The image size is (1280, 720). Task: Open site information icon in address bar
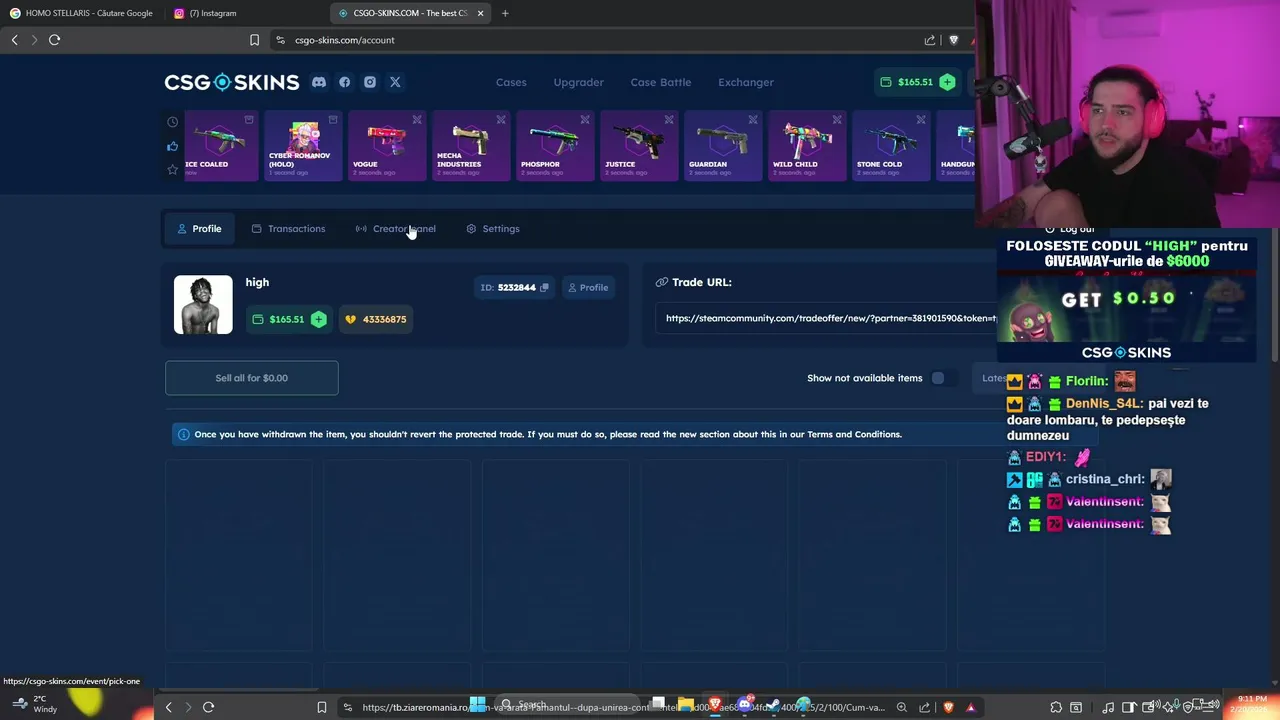(281, 40)
